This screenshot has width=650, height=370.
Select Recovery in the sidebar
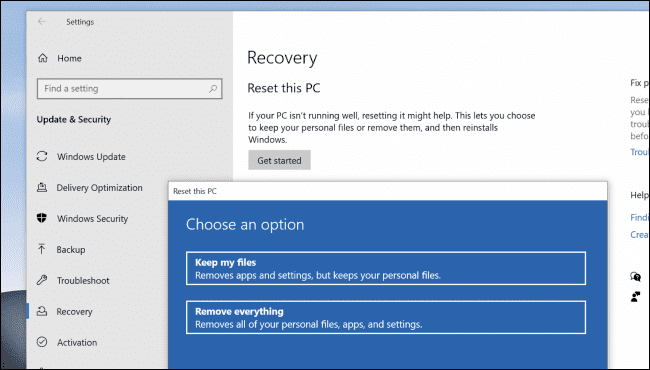[x=75, y=312]
